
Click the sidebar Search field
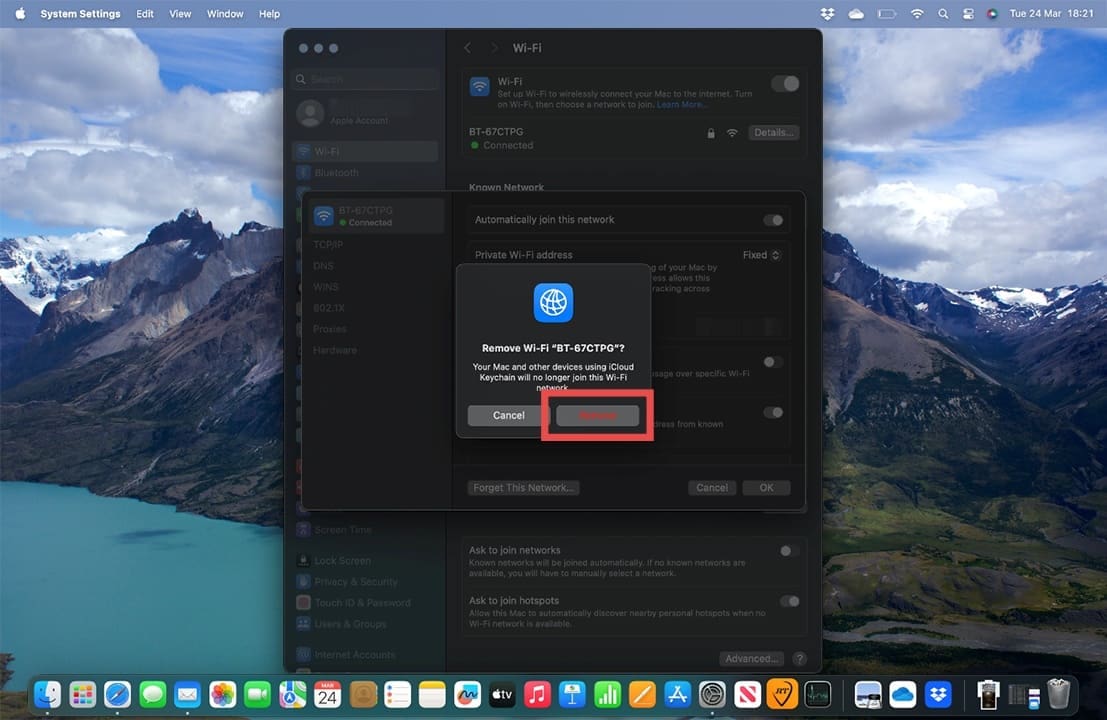(x=364, y=79)
